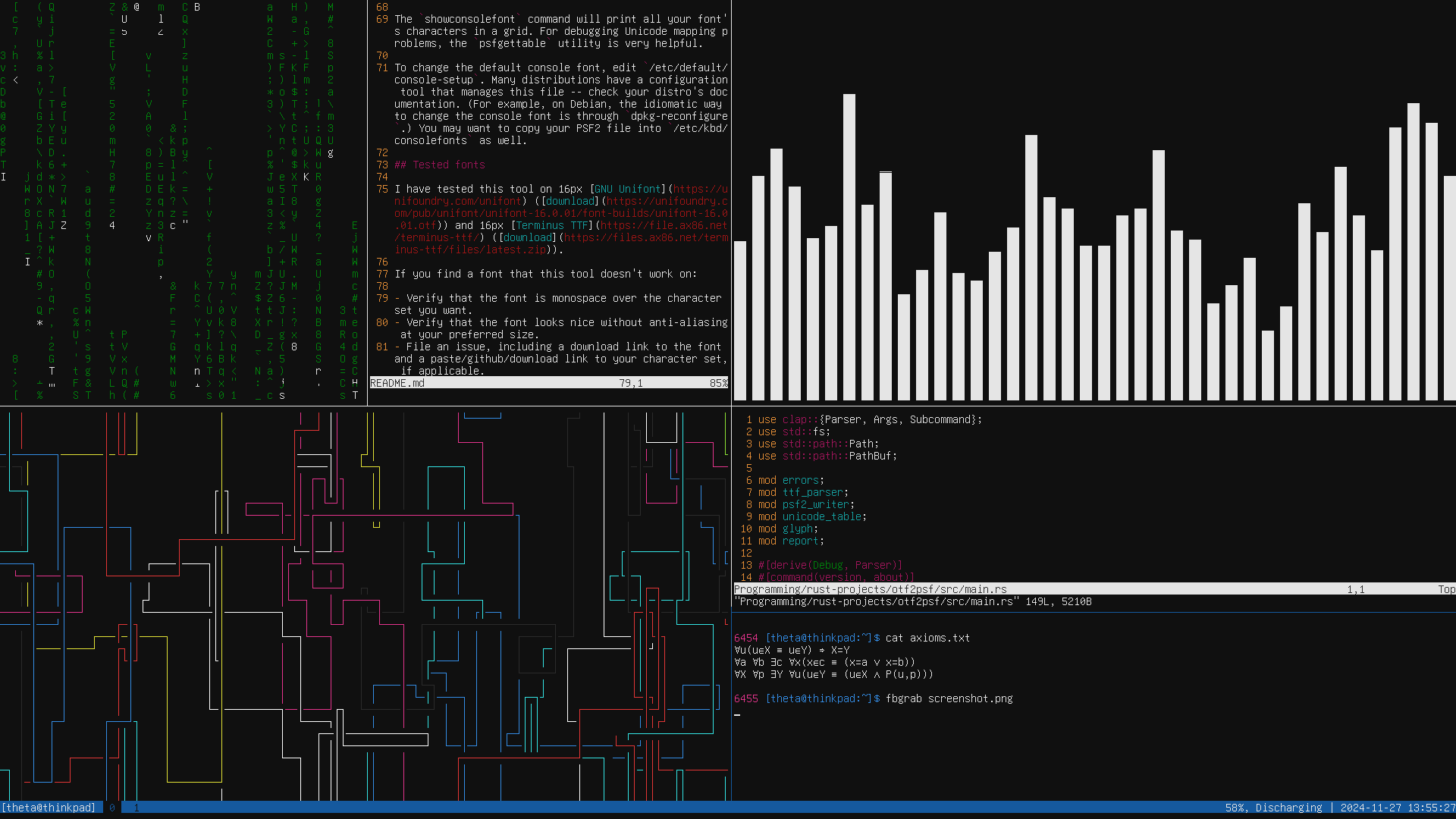Switch to tmux window 1 tab
Image resolution: width=1456 pixels, height=819 pixels.
[x=136, y=808]
